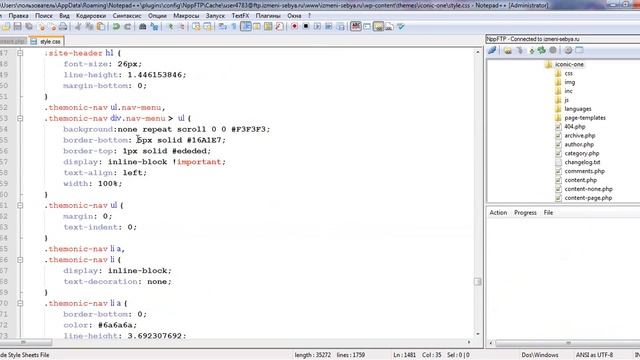Collapse fold at .themonic-nav ul block
Viewport: 640px width, 360px height.
pos(20,205)
